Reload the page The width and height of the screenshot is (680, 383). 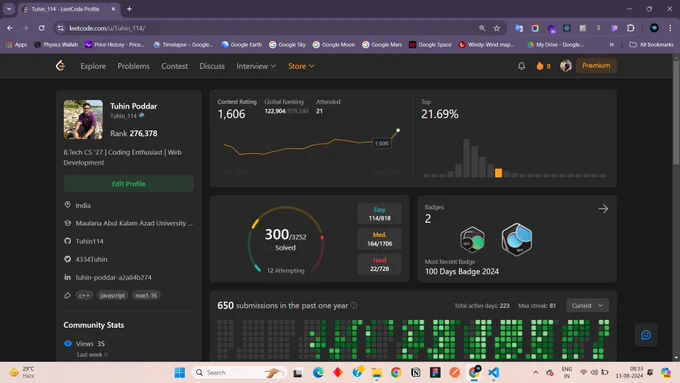(x=42, y=28)
